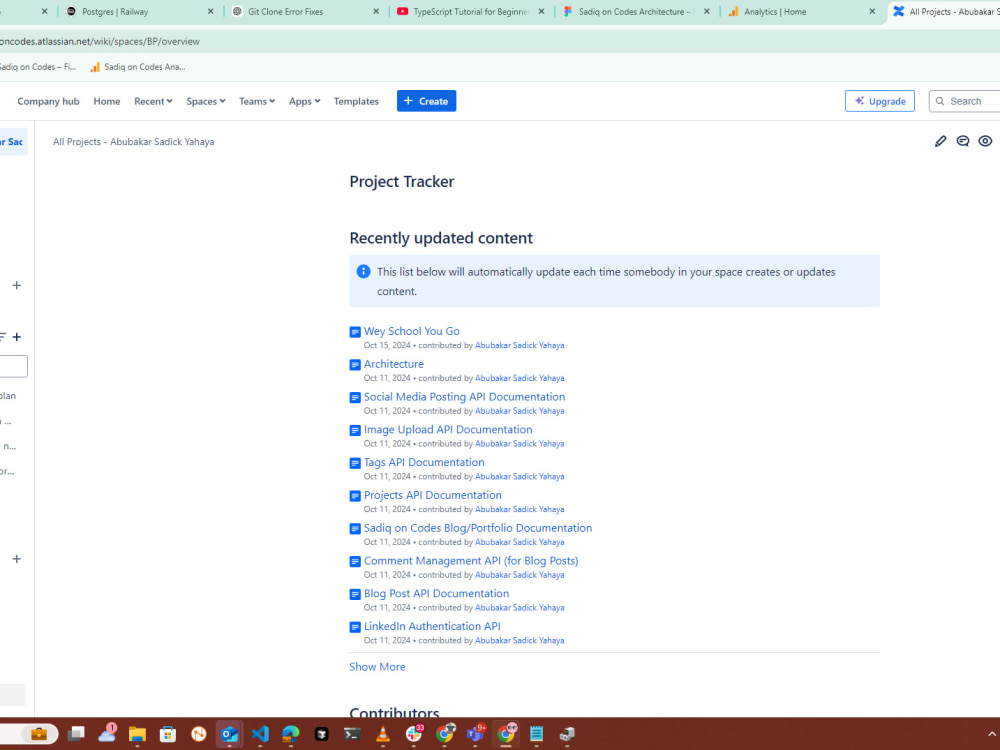Switch to the TypeScript Tutorial tab

click(x=471, y=11)
